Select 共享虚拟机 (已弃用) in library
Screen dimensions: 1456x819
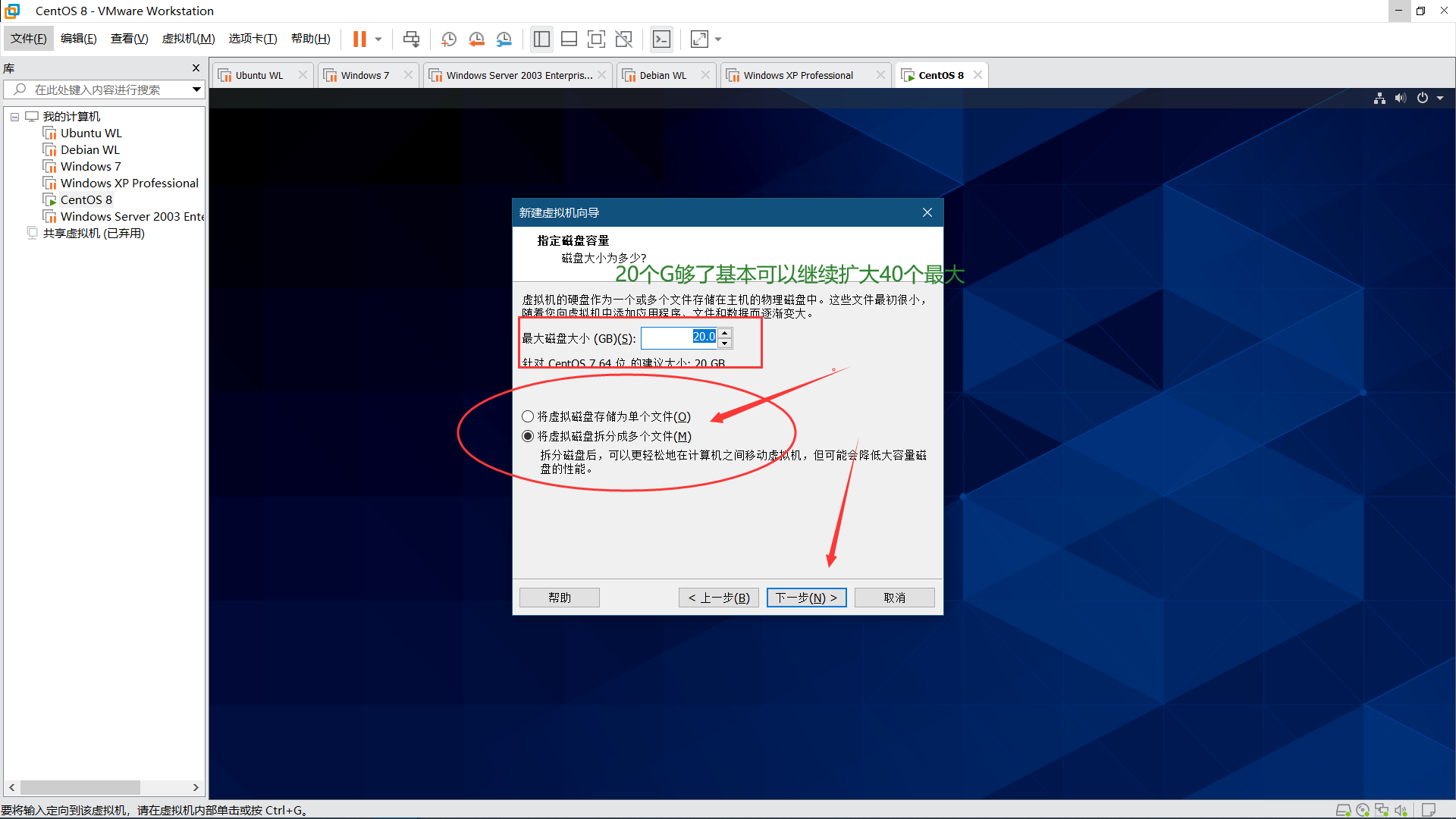click(93, 234)
